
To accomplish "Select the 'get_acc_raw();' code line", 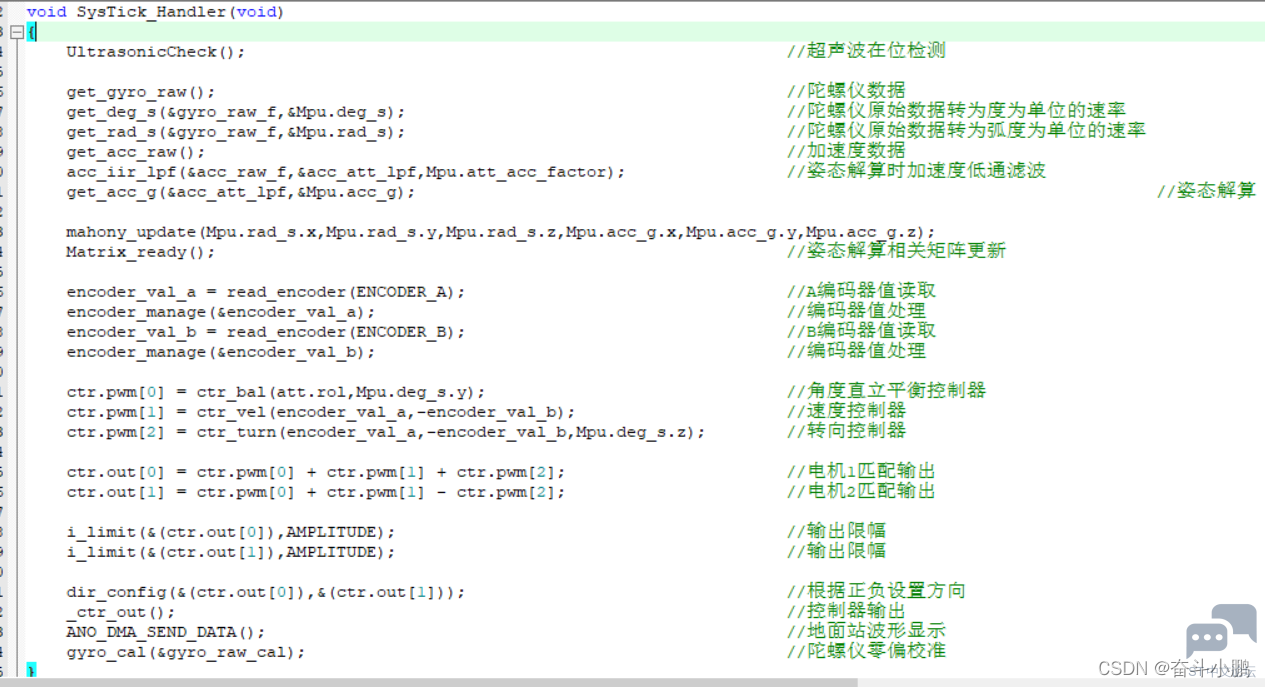I will click(135, 151).
